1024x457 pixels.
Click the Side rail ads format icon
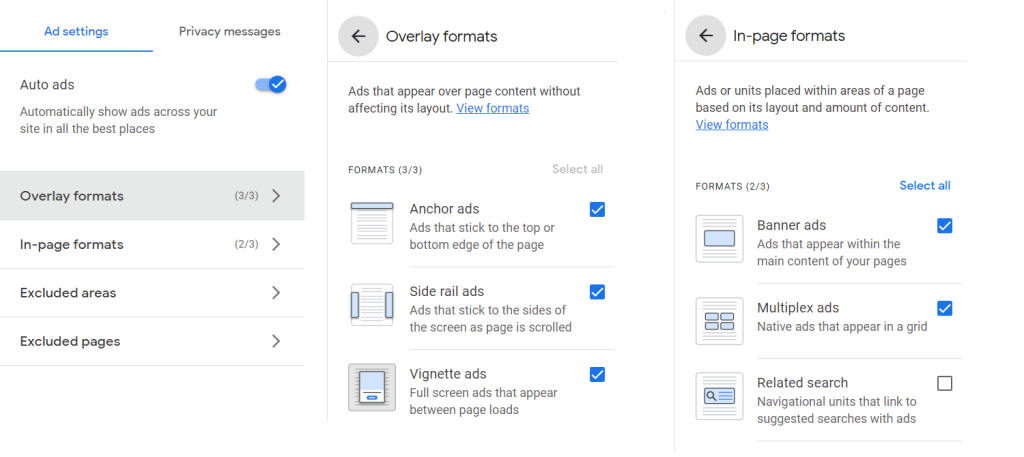pyautogui.click(x=372, y=305)
